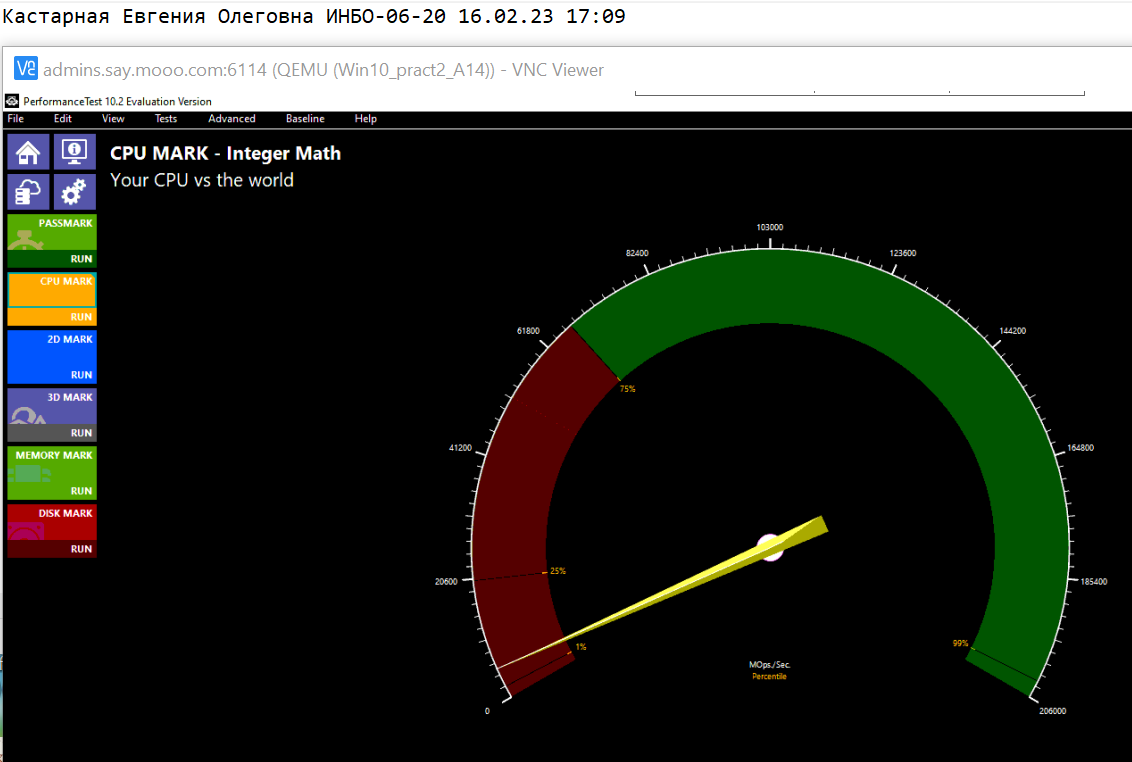1132x762 pixels.
Task: Click the white gauge center hub
Action: (770, 547)
